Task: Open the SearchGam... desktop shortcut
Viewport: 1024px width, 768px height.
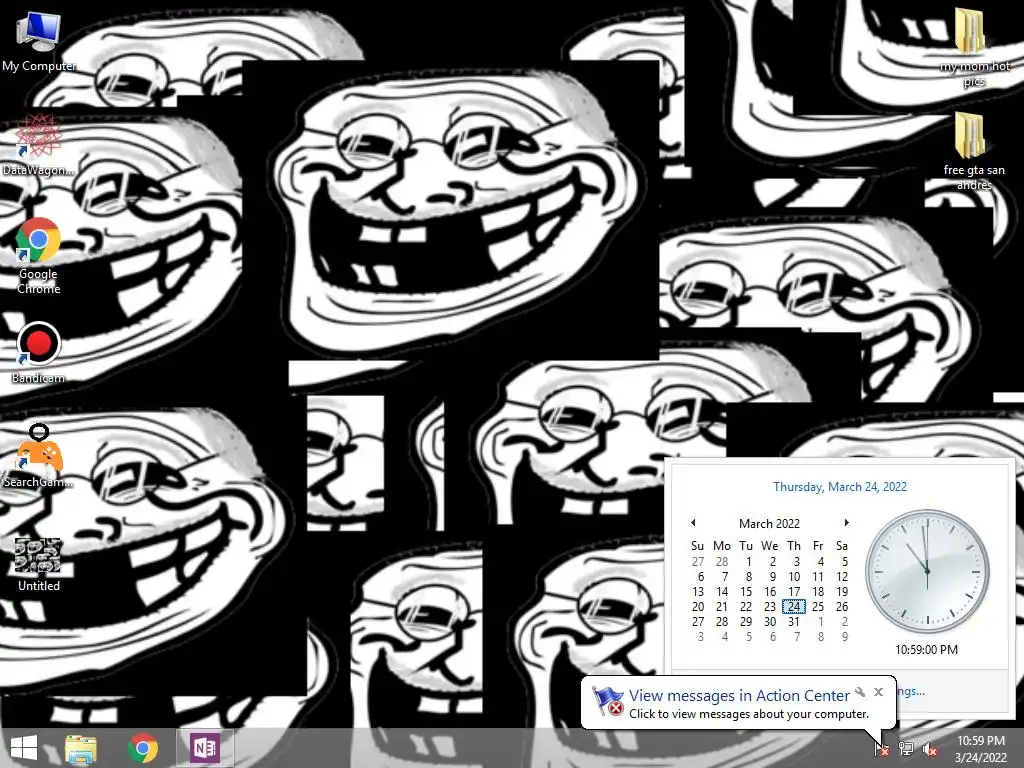Action: point(39,457)
